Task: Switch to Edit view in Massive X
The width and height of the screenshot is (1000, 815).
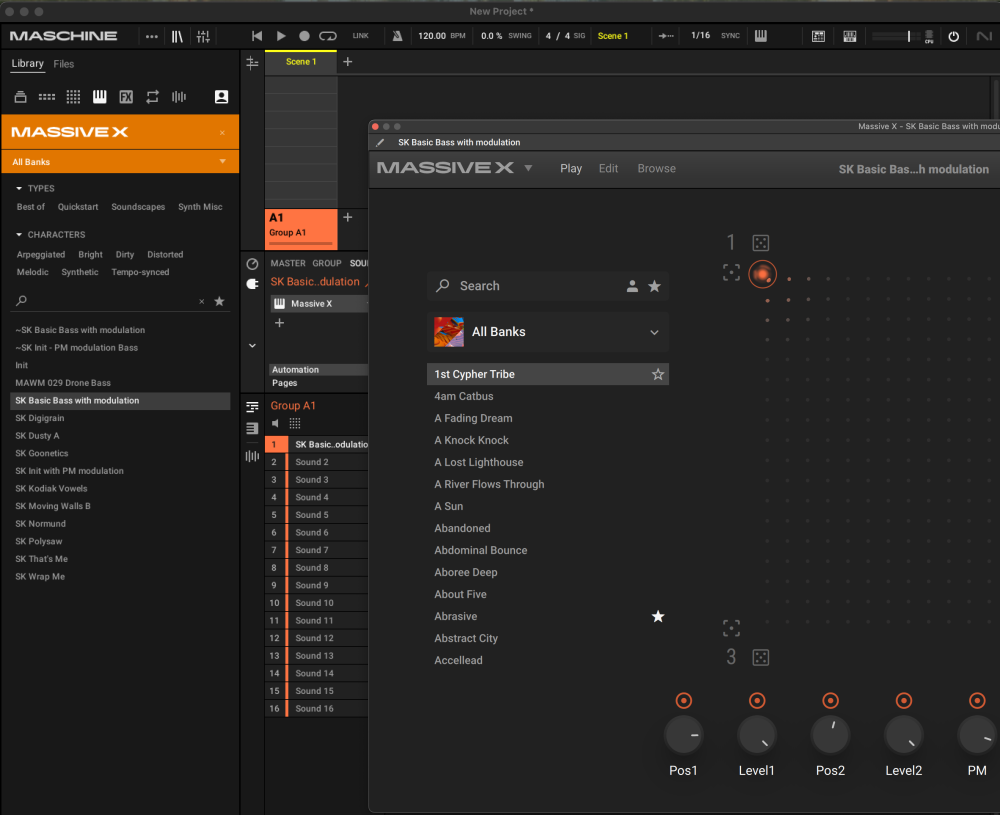Action: tap(608, 168)
